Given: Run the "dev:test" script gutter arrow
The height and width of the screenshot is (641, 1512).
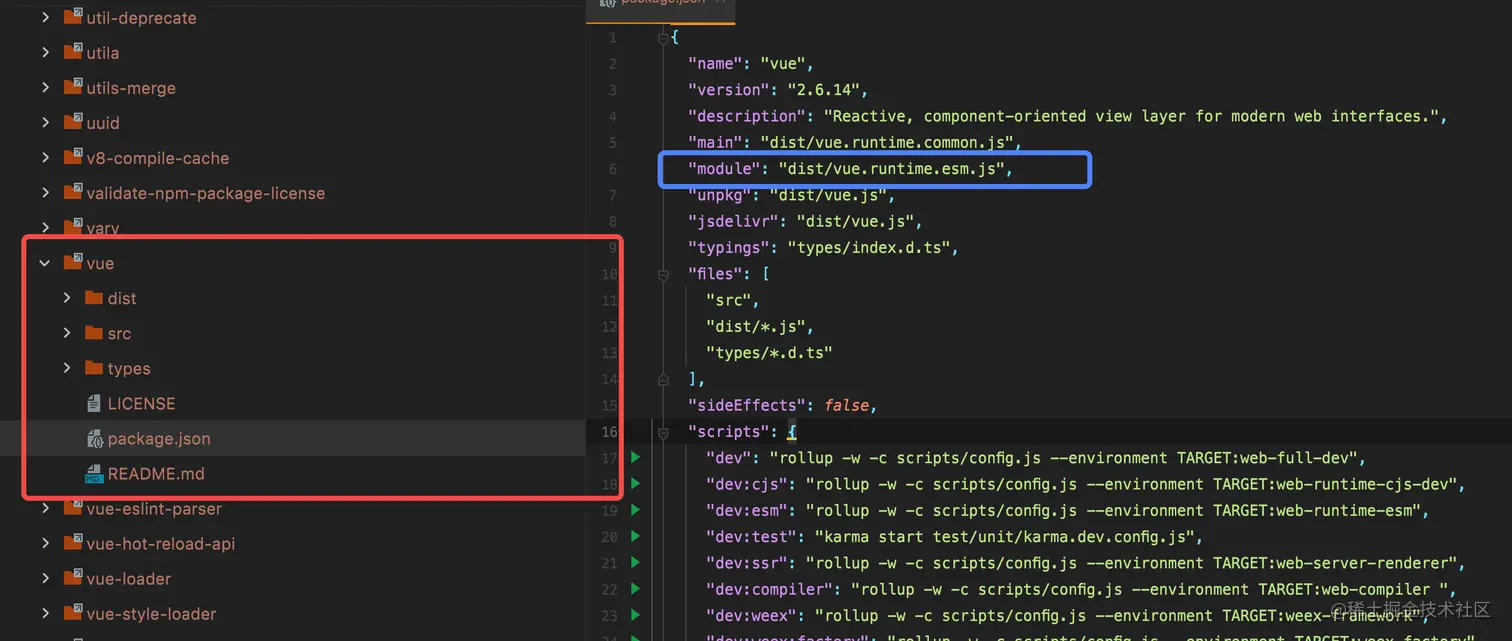Looking at the screenshot, I should 634,536.
